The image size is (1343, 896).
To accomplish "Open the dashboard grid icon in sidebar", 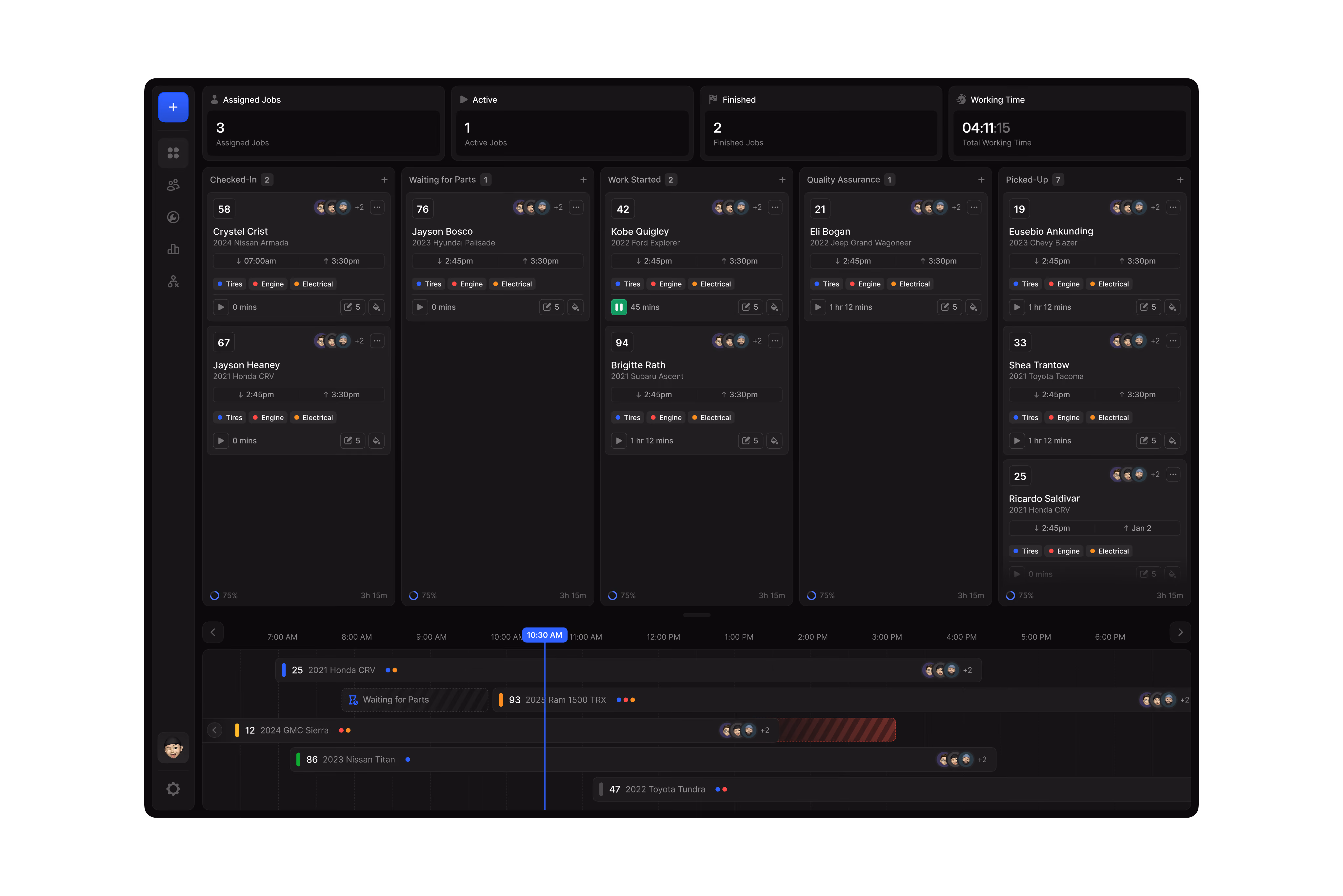I will [173, 153].
